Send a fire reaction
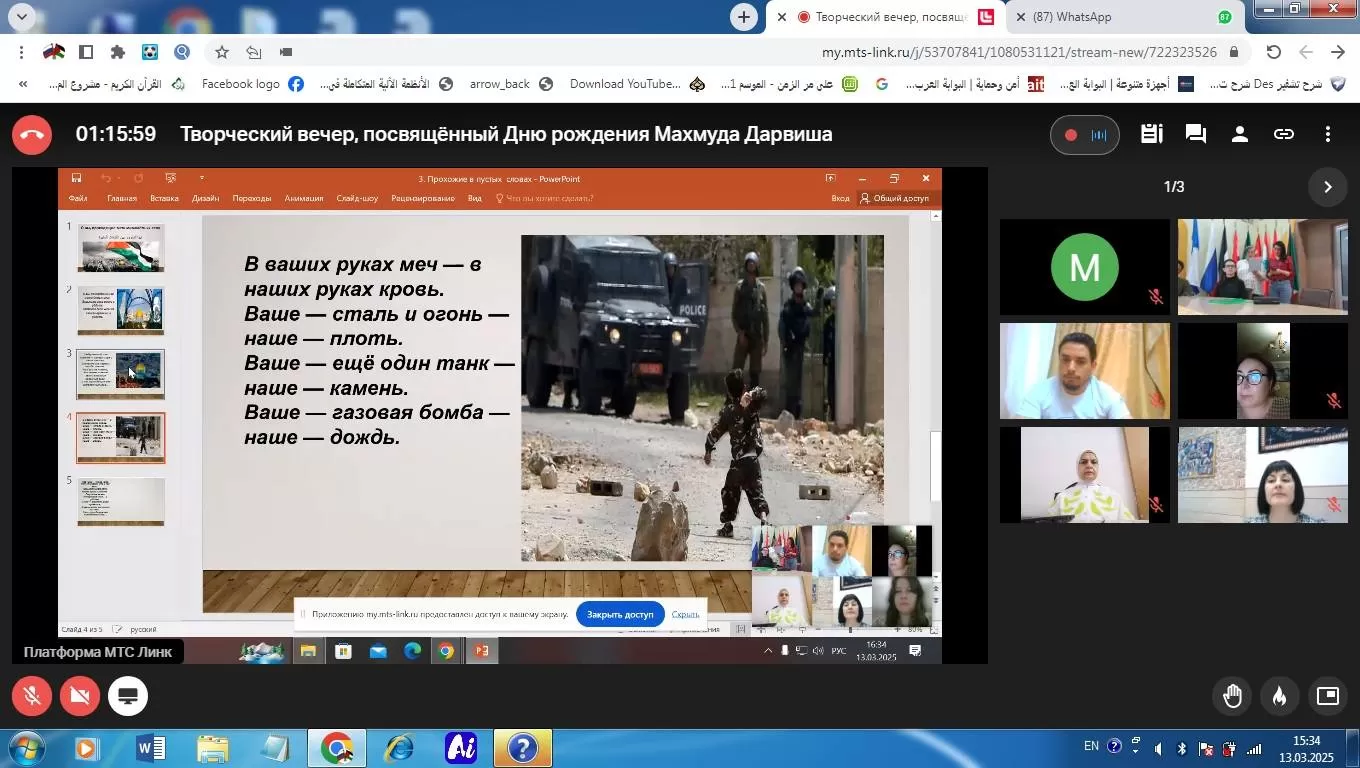The height and width of the screenshot is (768, 1360). [x=1279, y=696]
